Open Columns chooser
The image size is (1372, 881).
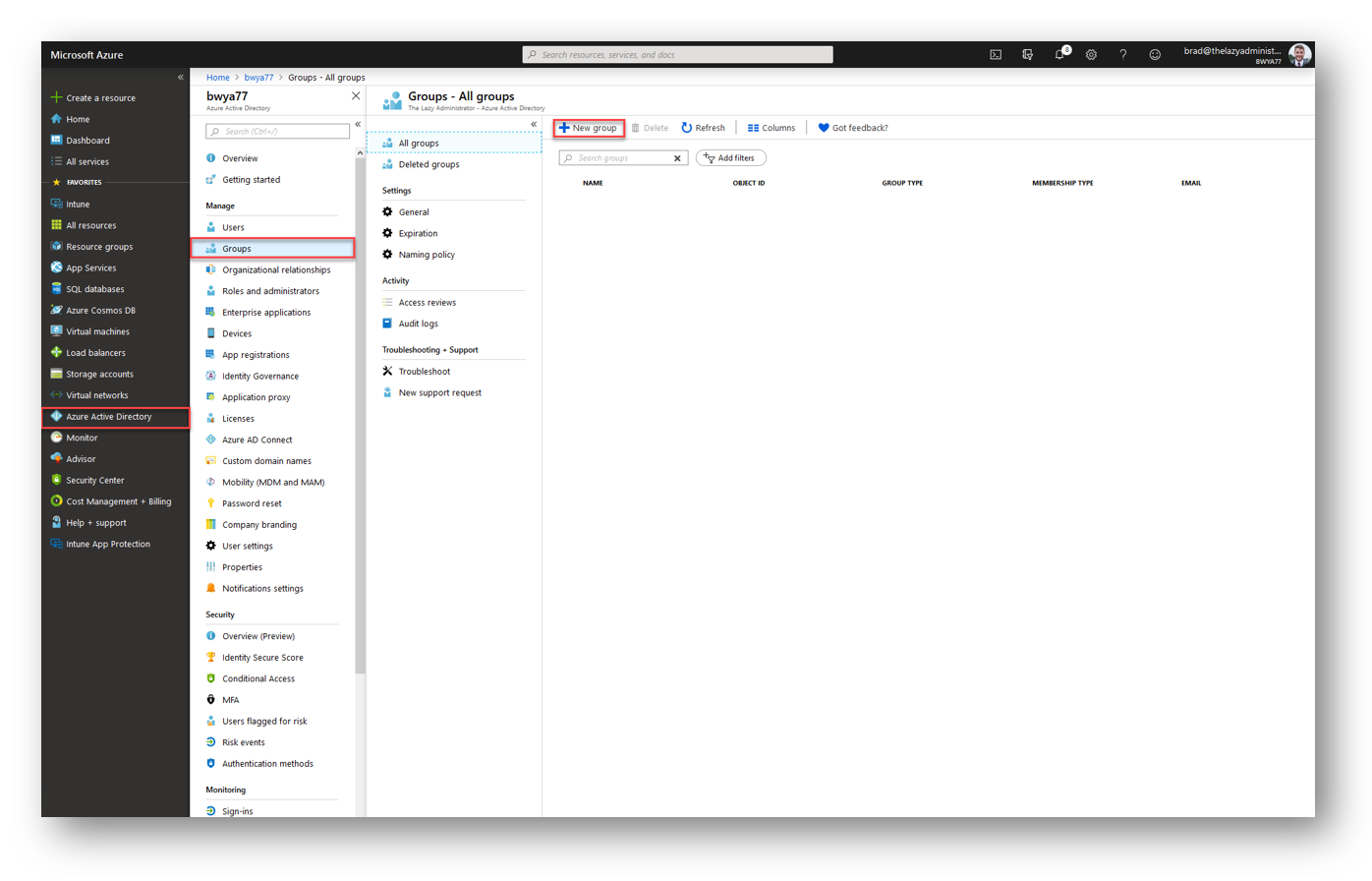[772, 128]
